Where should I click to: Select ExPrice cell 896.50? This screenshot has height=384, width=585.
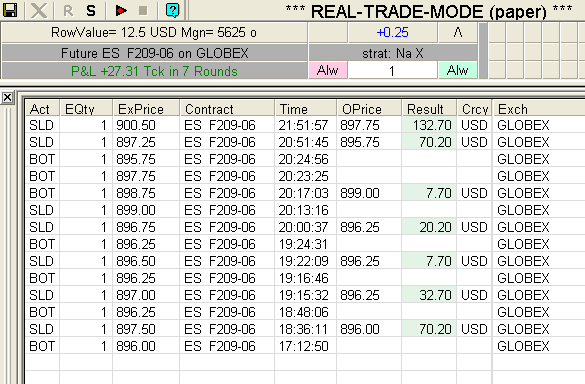[146, 261]
